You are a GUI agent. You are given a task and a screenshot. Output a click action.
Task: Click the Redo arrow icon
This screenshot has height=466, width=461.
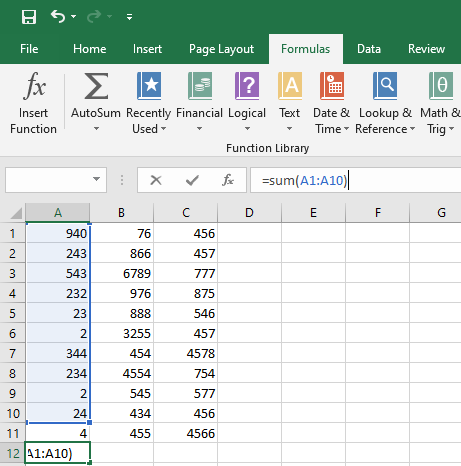(x=94, y=16)
